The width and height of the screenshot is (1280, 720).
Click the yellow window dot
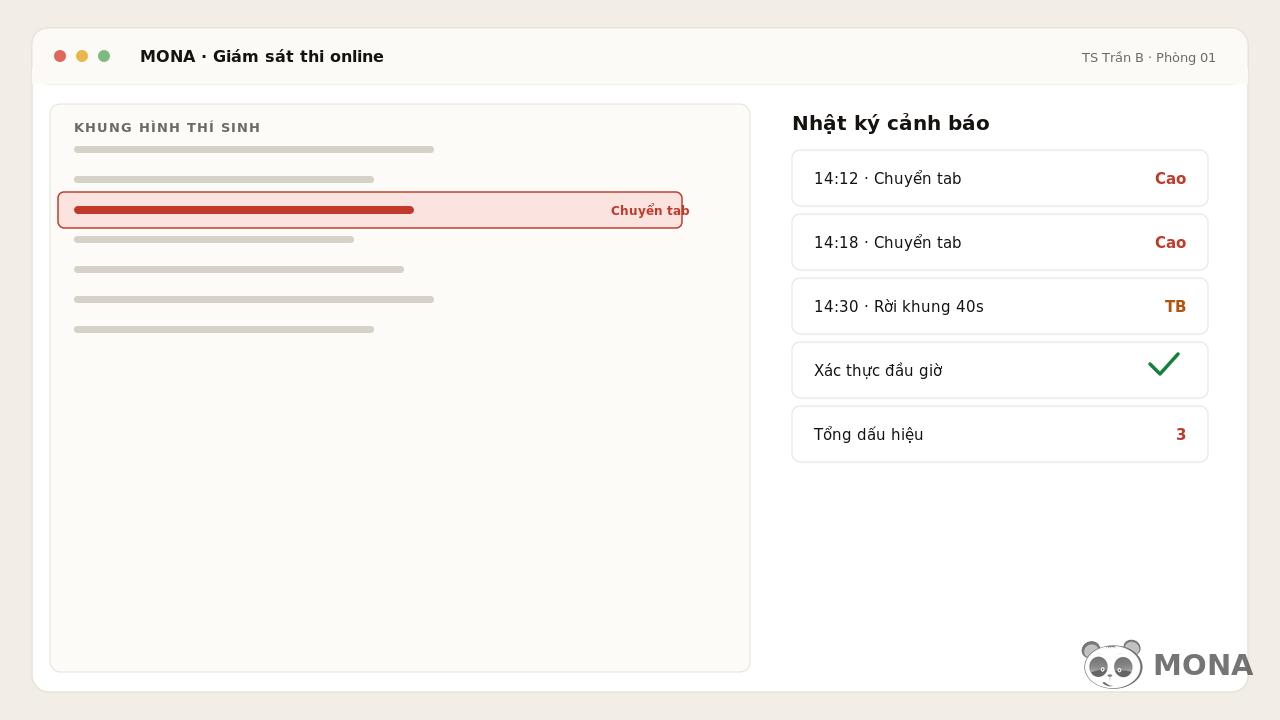pos(82,56)
